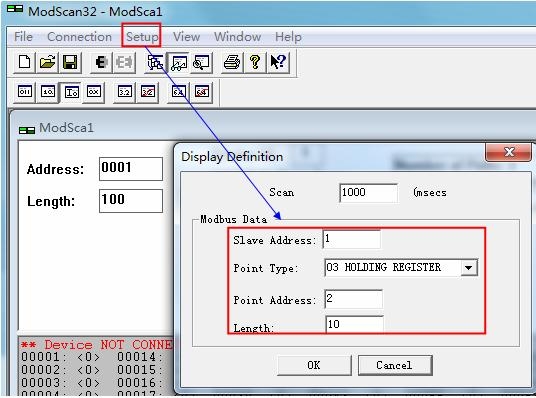Click the 'Point Type:' label

[x=266, y=268]
